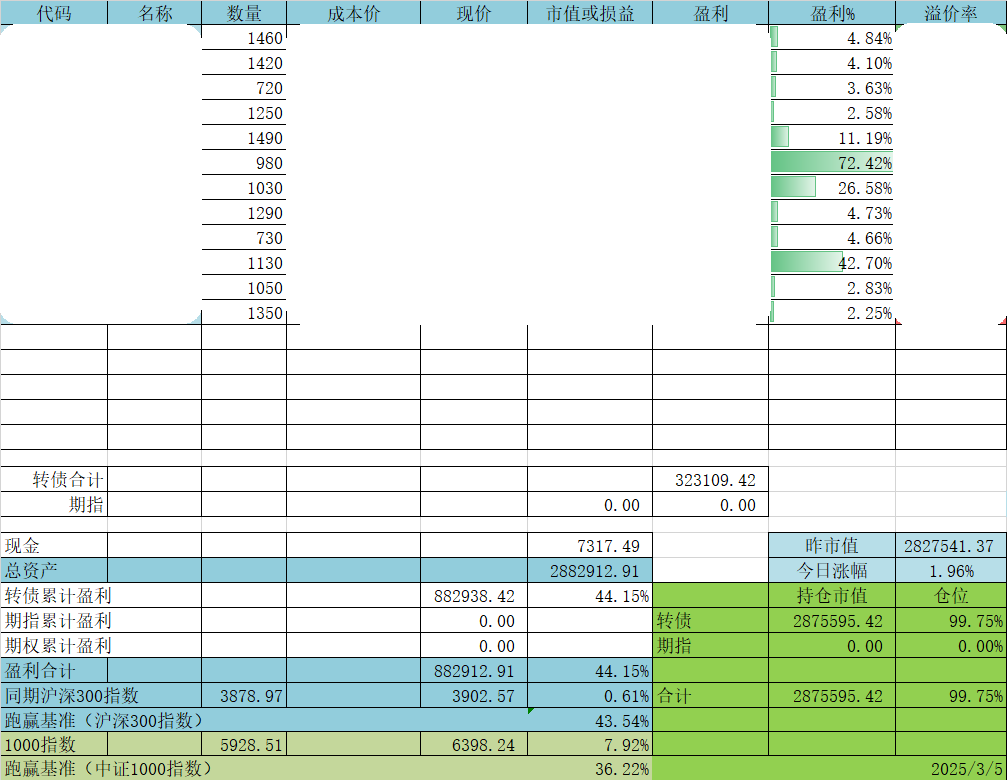This screenshot has width=1007, height=780.
Task: Click quantity cell 1290
Action: [244, 213]
